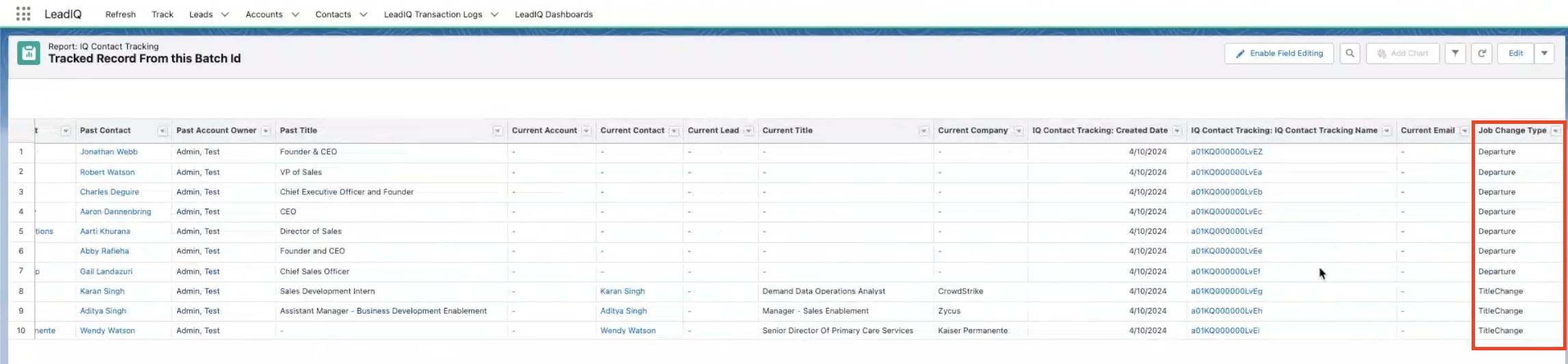1568x364 pixels.
Task: Expand the Leads navigation dropdown
Action: (x=225, y=14)
